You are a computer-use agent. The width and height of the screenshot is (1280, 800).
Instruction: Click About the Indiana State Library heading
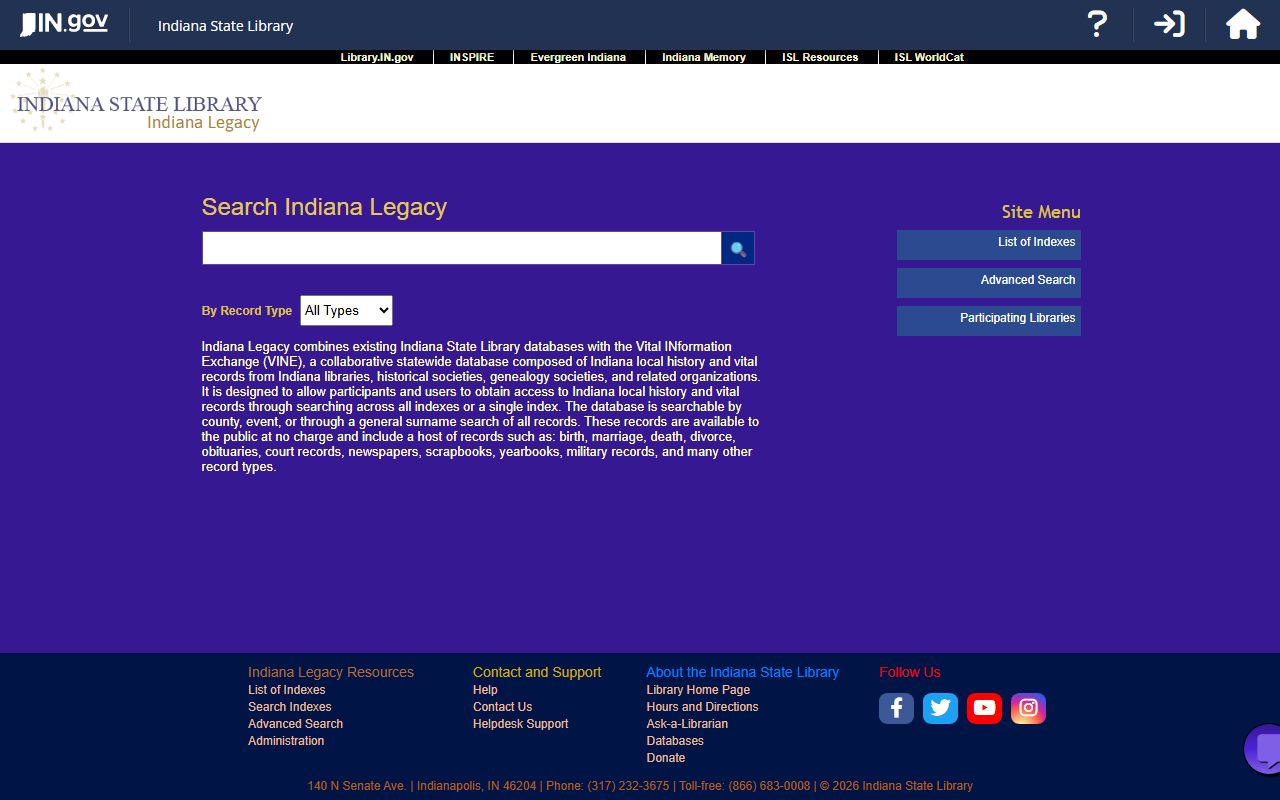[x=743, y=672]
